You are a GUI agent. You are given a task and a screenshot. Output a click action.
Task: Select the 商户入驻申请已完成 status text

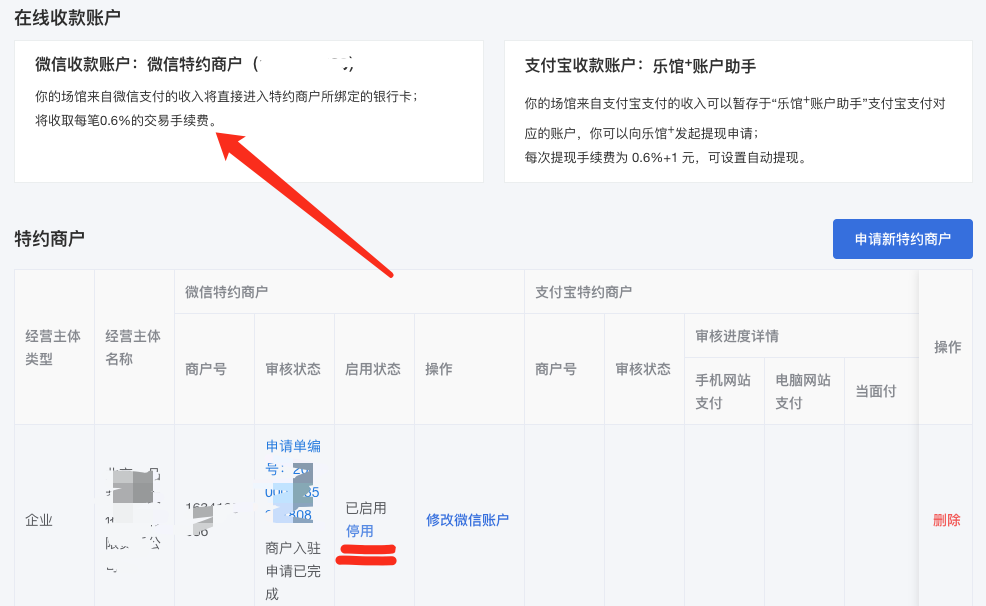coord(293,571)
